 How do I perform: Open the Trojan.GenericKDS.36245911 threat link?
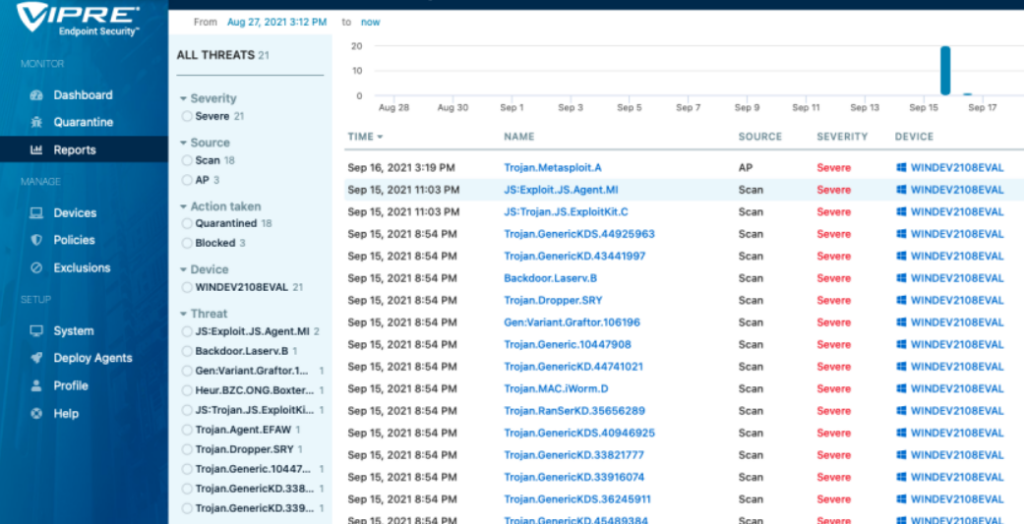(x=577, y=499)
